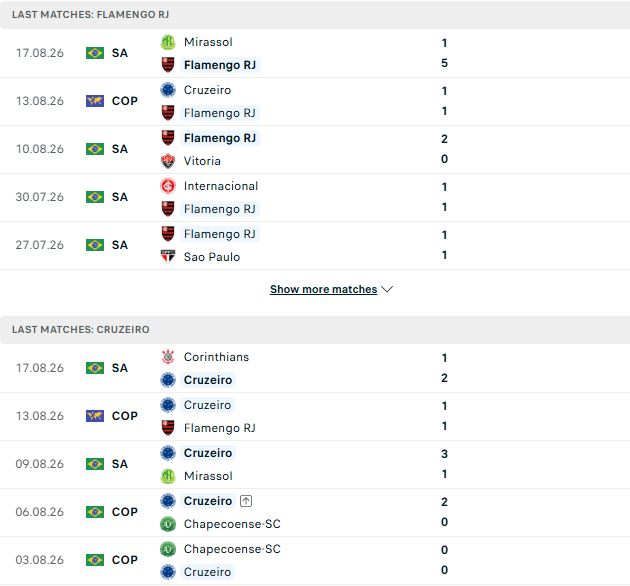The height and width of the screenshot is (586, 630).
Task: Click Brazil flag in 06.08.26 row
Action: point(95,512)
